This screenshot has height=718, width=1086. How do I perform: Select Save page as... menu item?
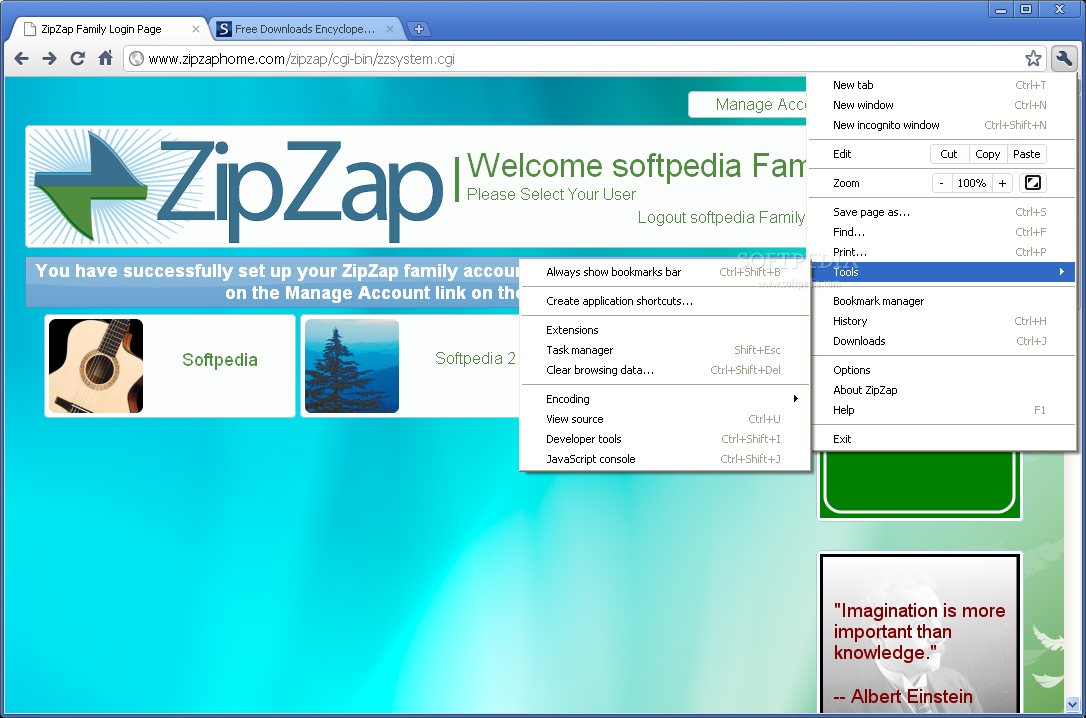[941, 212]
